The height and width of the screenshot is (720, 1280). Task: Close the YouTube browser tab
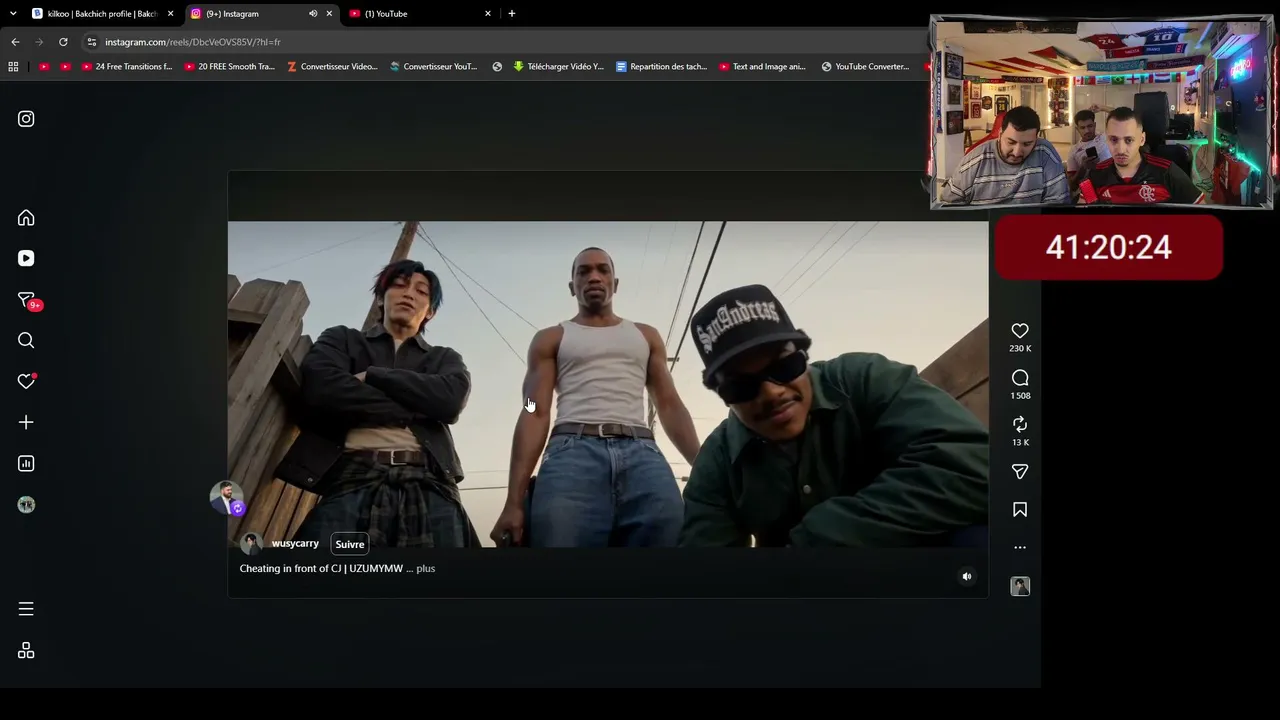(x=488, y=14)
